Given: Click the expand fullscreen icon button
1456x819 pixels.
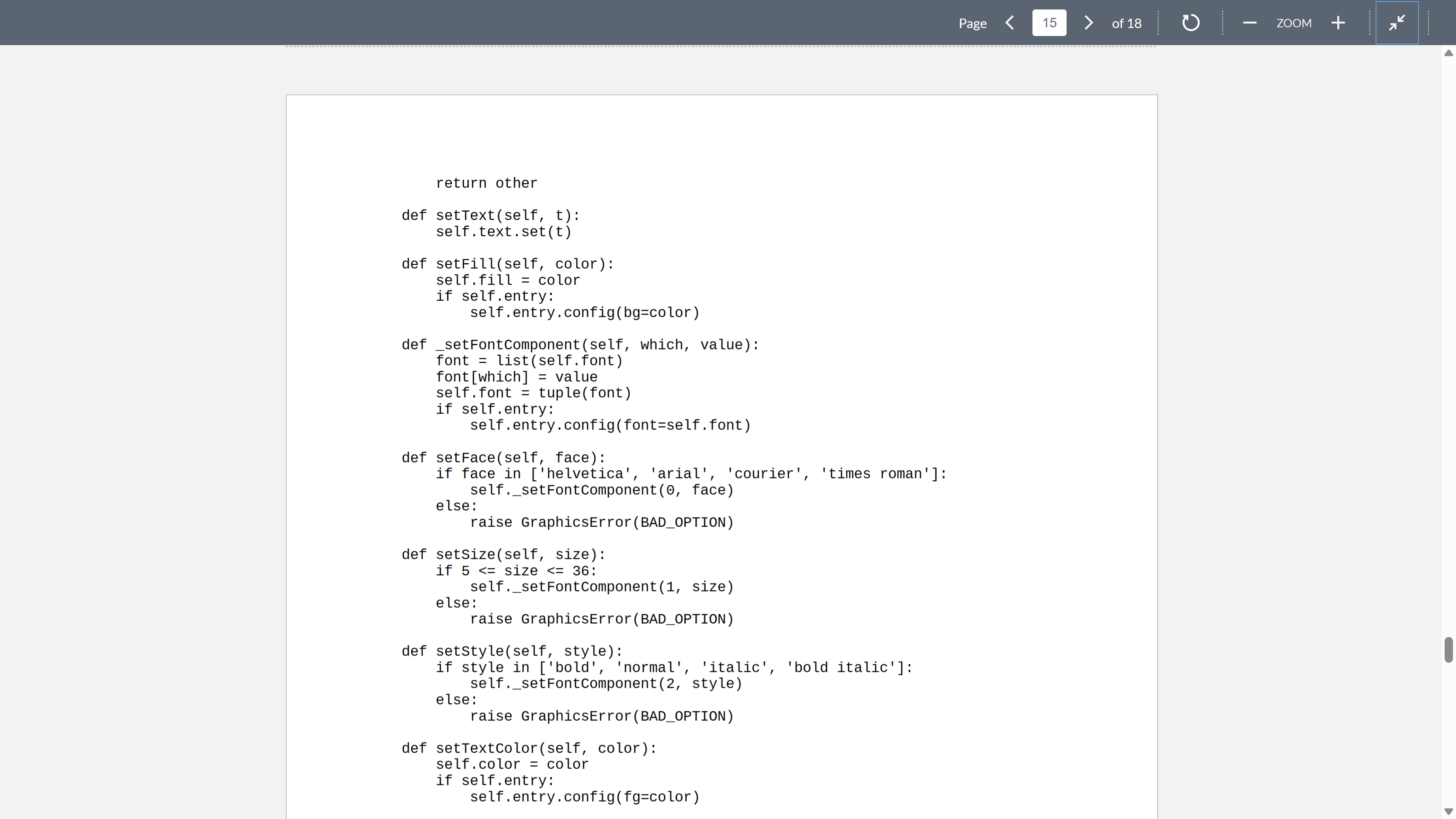Looking at the screenshot, I should 1397,22.
